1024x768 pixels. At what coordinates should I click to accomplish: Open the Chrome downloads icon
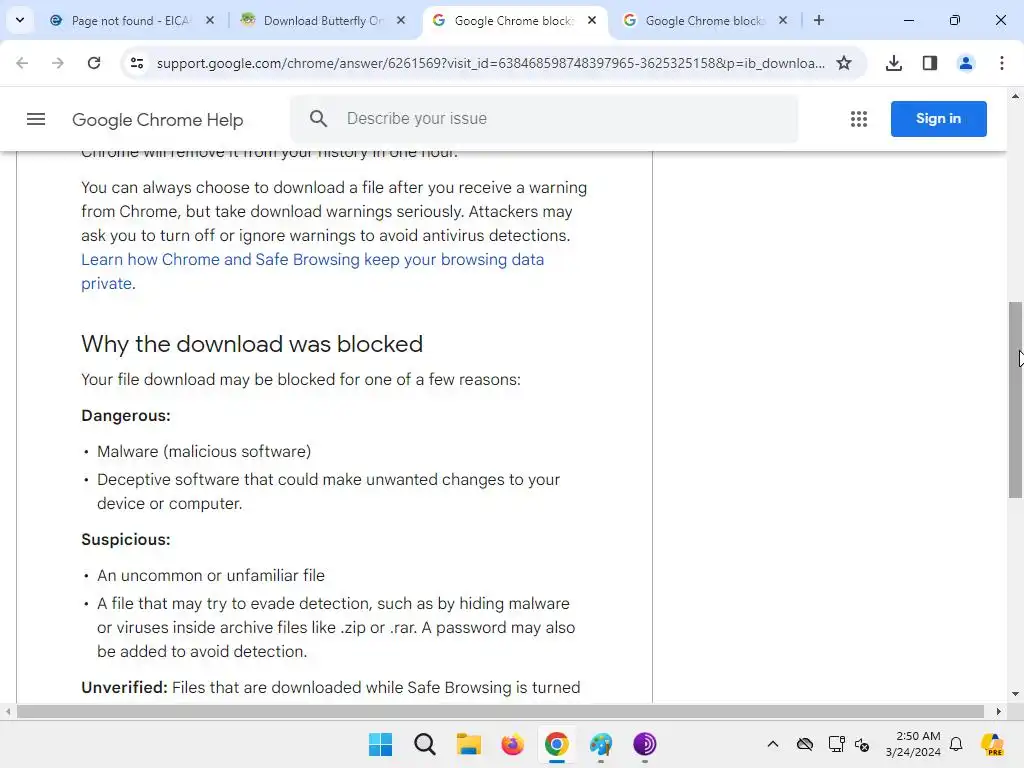[894, 63]
